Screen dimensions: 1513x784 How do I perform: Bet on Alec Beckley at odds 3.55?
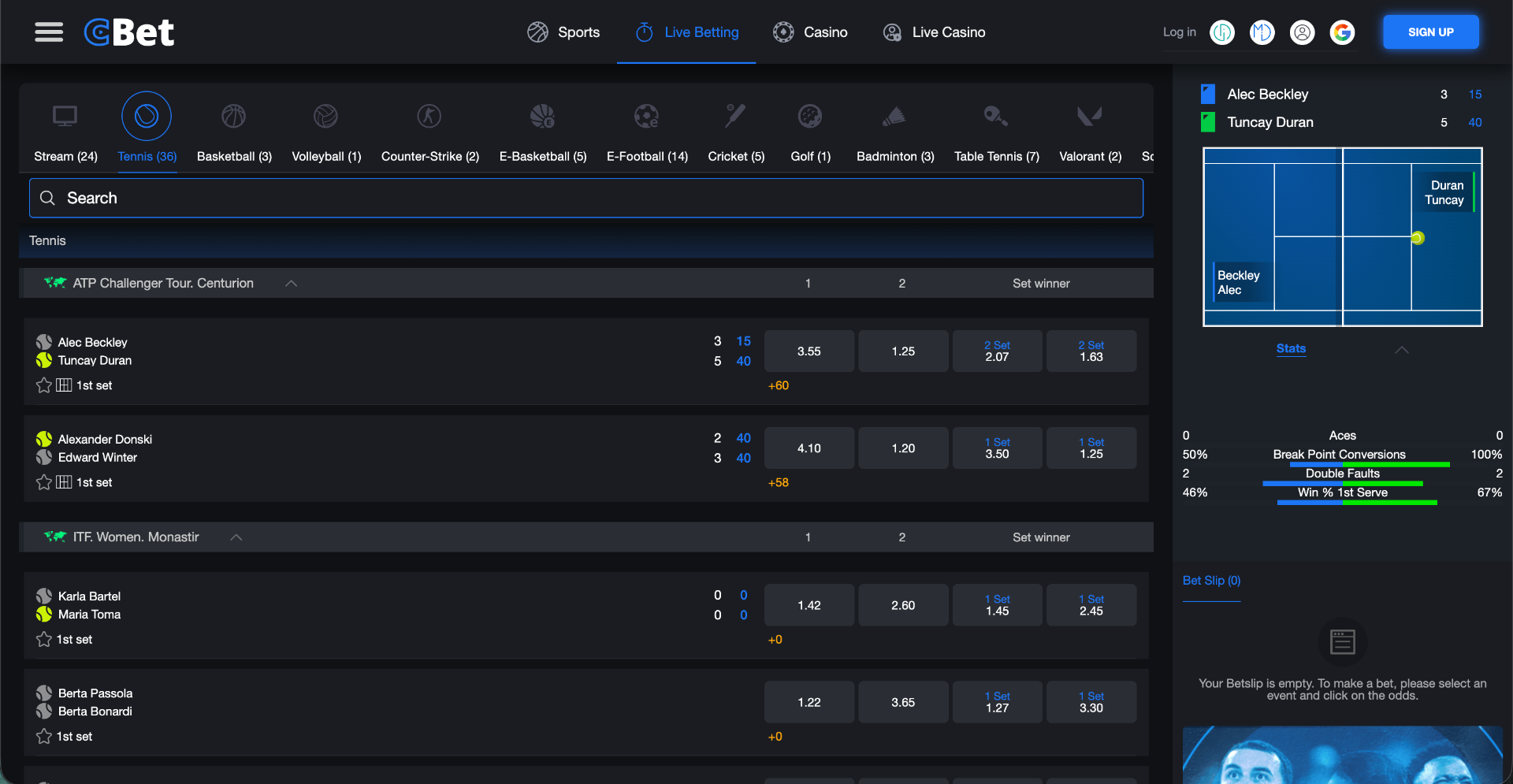809,351
